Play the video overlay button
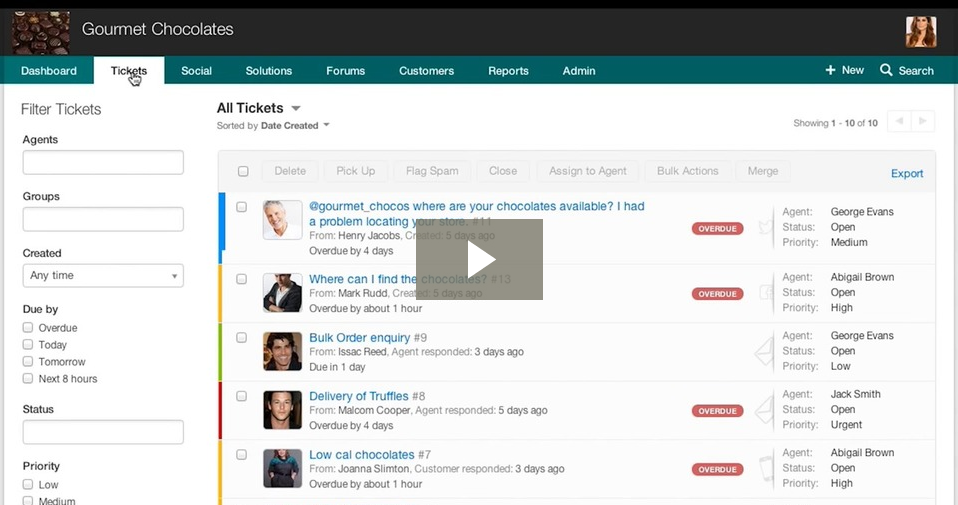The image size is (958, 505). tap(480, 260)
